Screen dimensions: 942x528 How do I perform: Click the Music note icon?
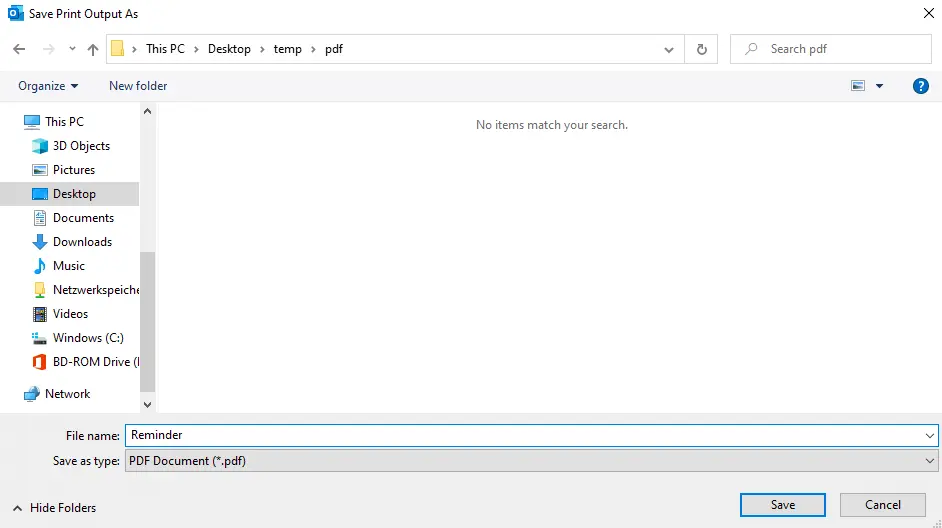tap(40, 266)
